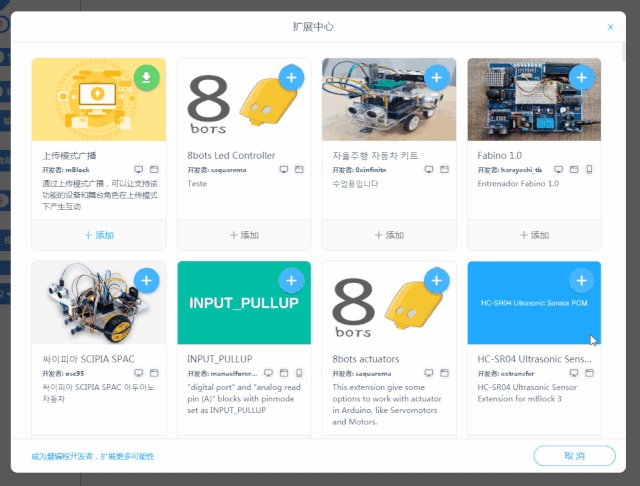Image resolution: width=640 pixels, height=486 pixels.
Task: Add the 上传模式广播 extension via 添加 button
Action: point(99,235)
